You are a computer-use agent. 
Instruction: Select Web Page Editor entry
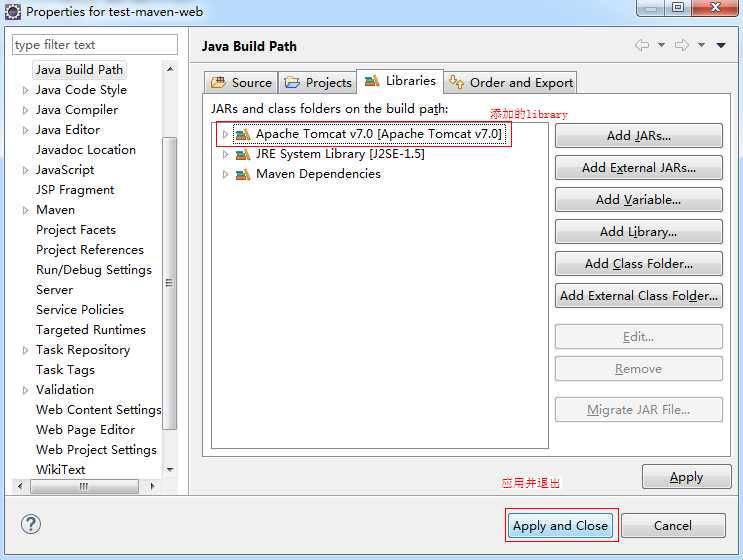[x=85, y=430]
